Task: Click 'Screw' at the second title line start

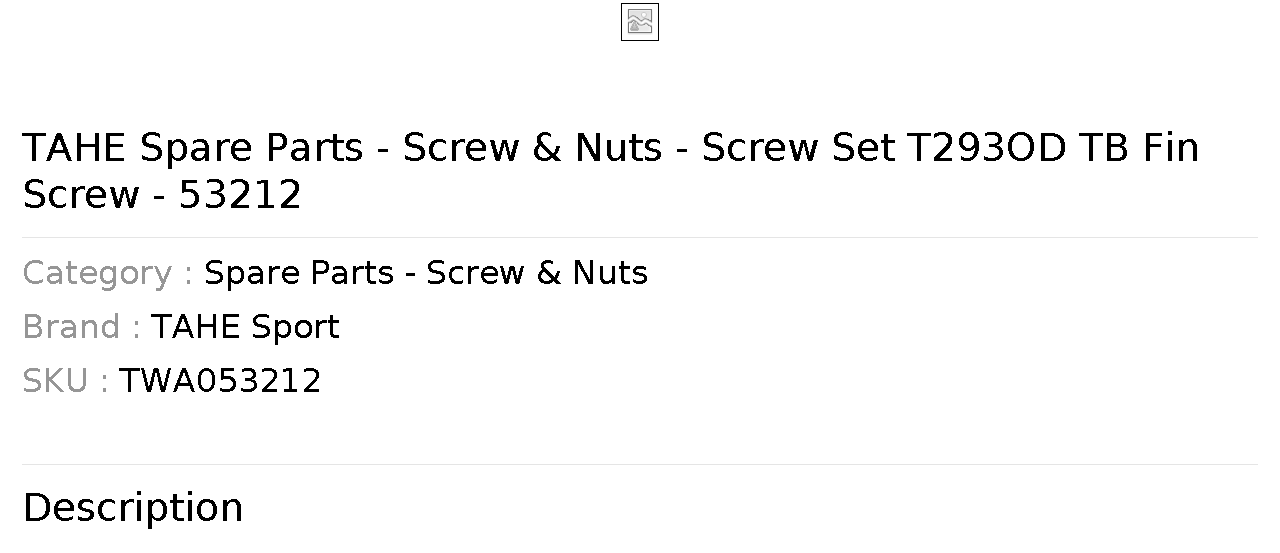Action: (81, 195)
